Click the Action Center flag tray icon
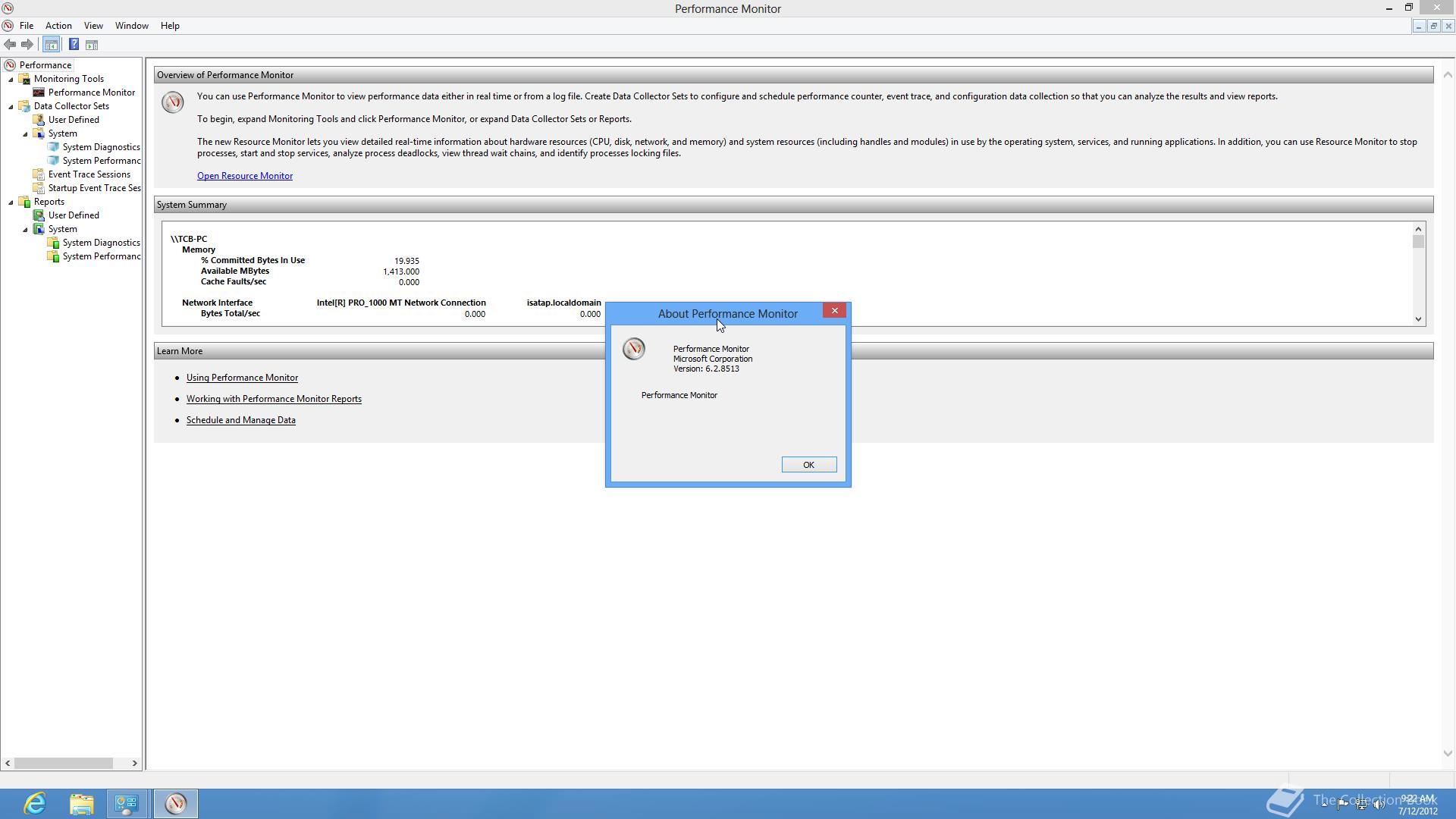Viewport: 1456px width, 819px height. coord(1343,805)
